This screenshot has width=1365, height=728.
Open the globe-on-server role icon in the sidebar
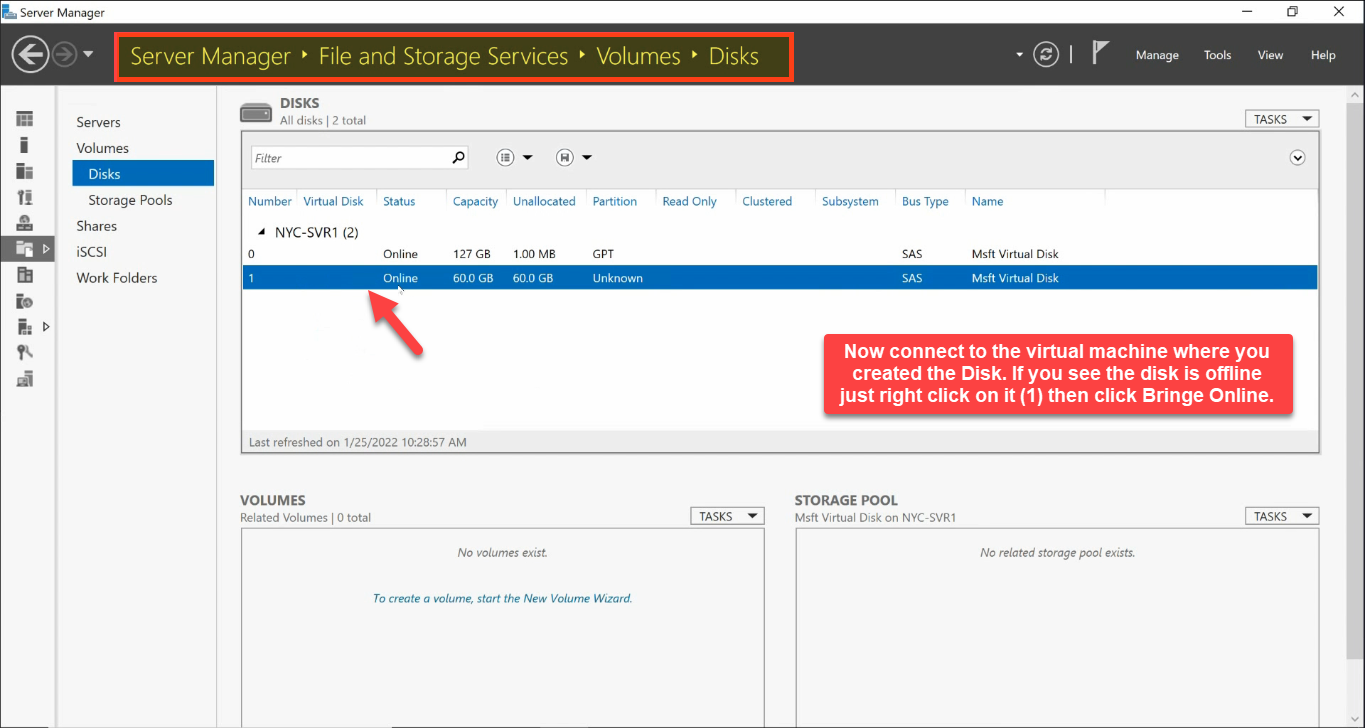click(25, 223)
